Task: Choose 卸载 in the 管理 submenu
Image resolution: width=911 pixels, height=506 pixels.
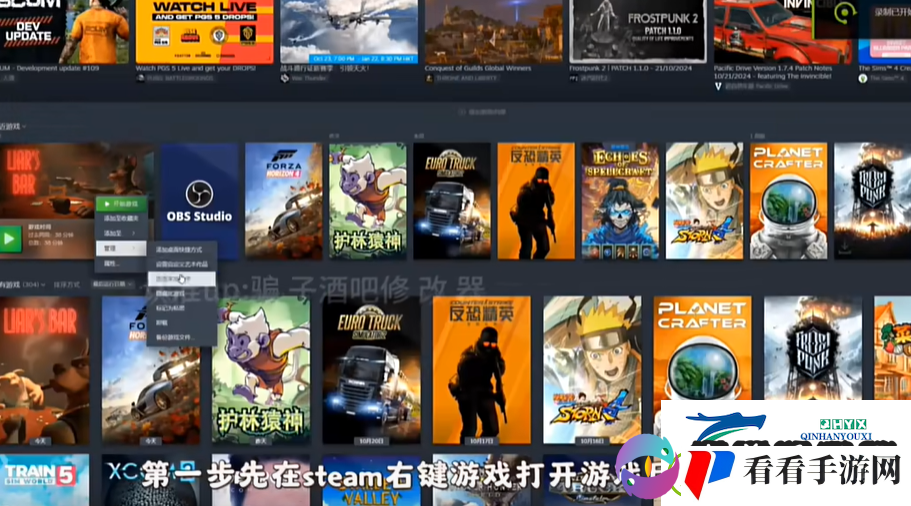Action: 181,322
